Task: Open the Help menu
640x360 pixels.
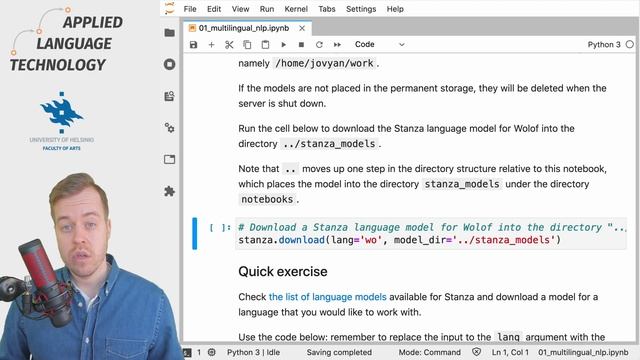Action: pos(395,9)
